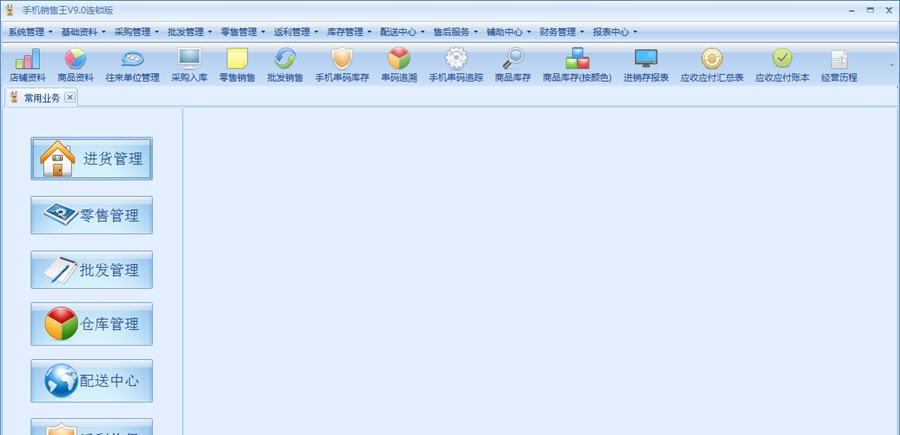Expand the 基础资料 menu

[83, 32]
